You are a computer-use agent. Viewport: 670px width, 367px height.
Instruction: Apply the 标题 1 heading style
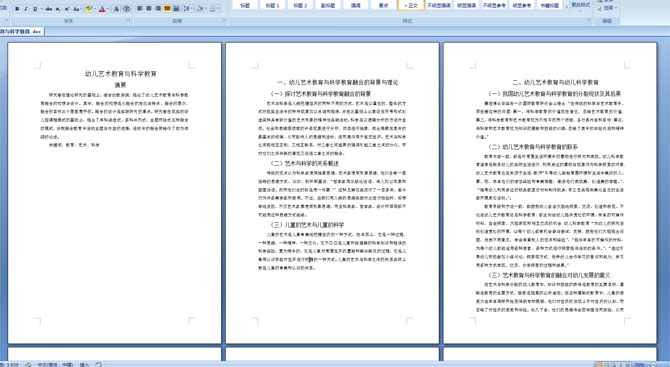pyautogui.click(x=272, y=5)
